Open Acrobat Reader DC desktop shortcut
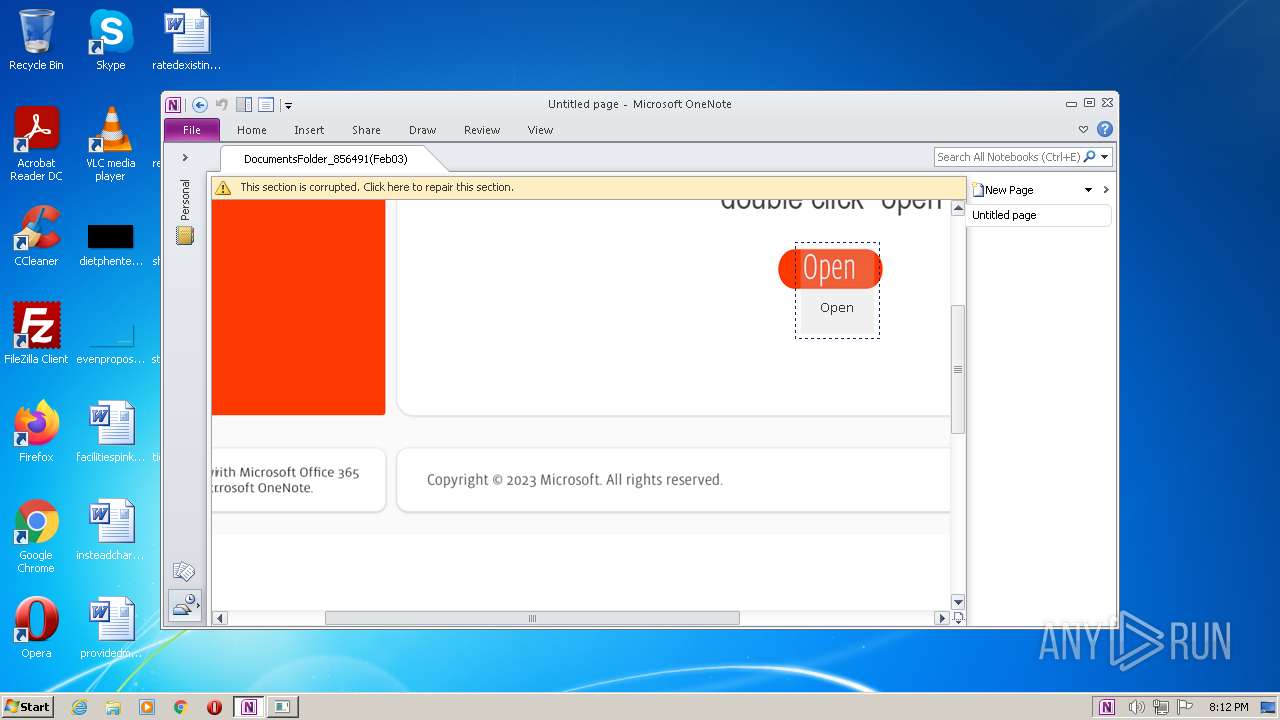Screen dimensions: 1280x720 (36, 144)
